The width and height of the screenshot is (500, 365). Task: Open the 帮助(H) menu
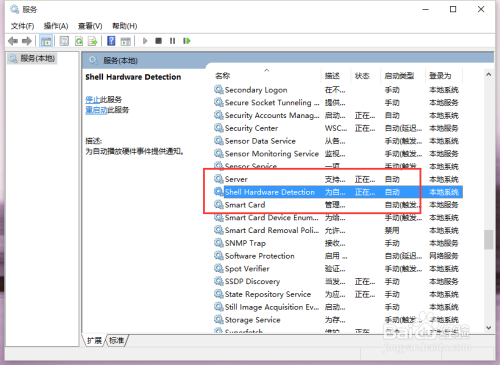125,26
